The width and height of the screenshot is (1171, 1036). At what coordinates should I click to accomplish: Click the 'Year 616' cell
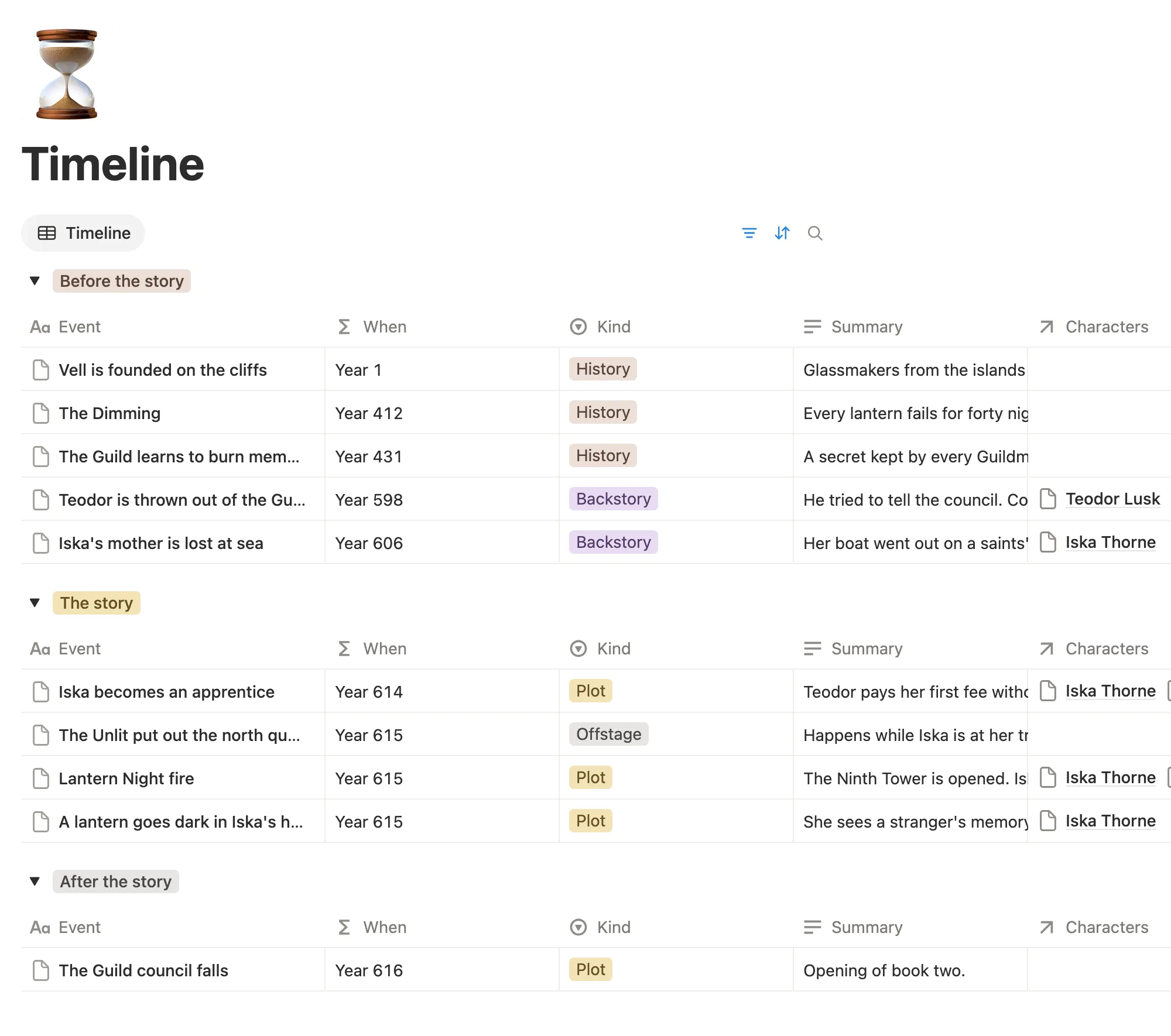click(x=442, y=970)
